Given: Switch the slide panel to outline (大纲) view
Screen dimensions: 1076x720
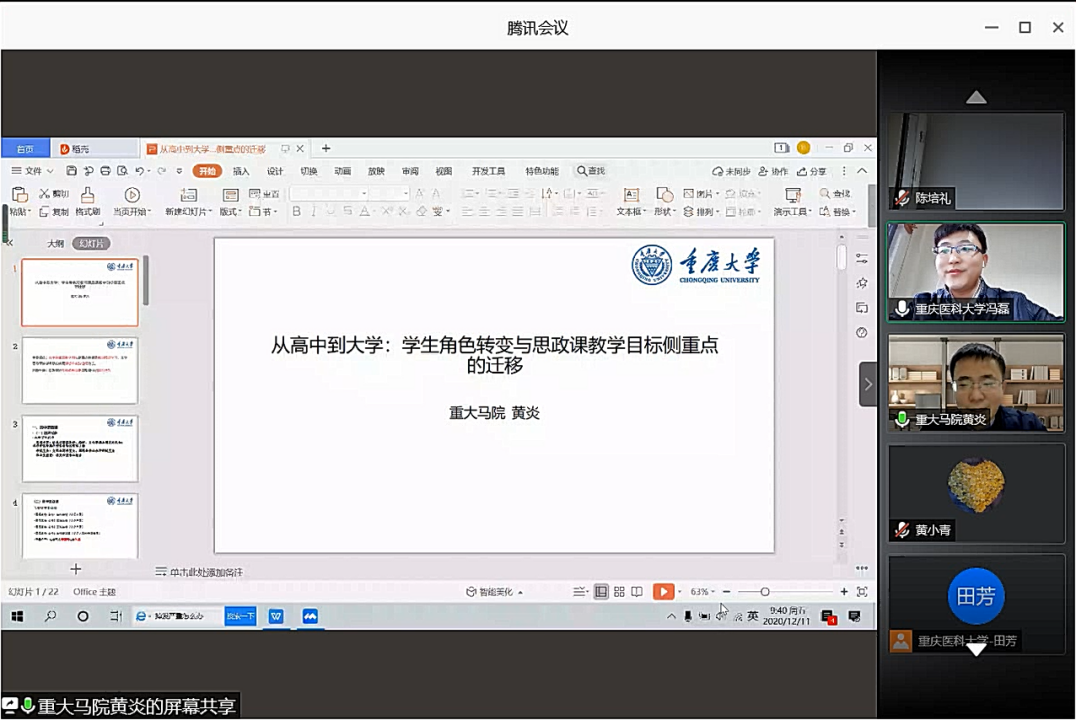Looking at the screenshot, I should [56, 243].
